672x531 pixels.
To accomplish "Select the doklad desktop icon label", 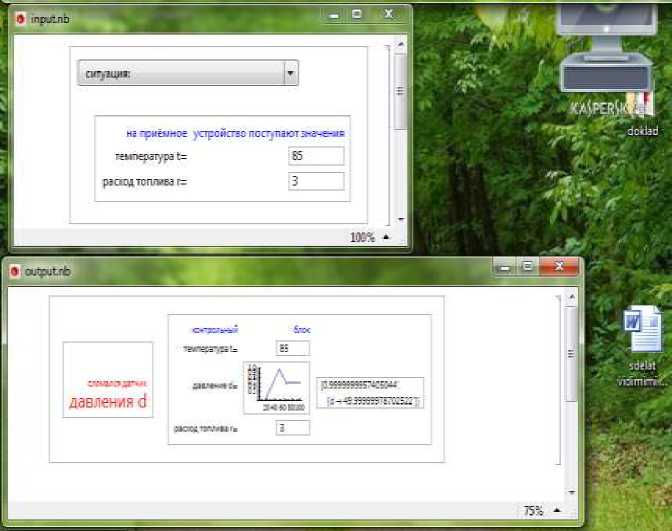I will 642,131.
